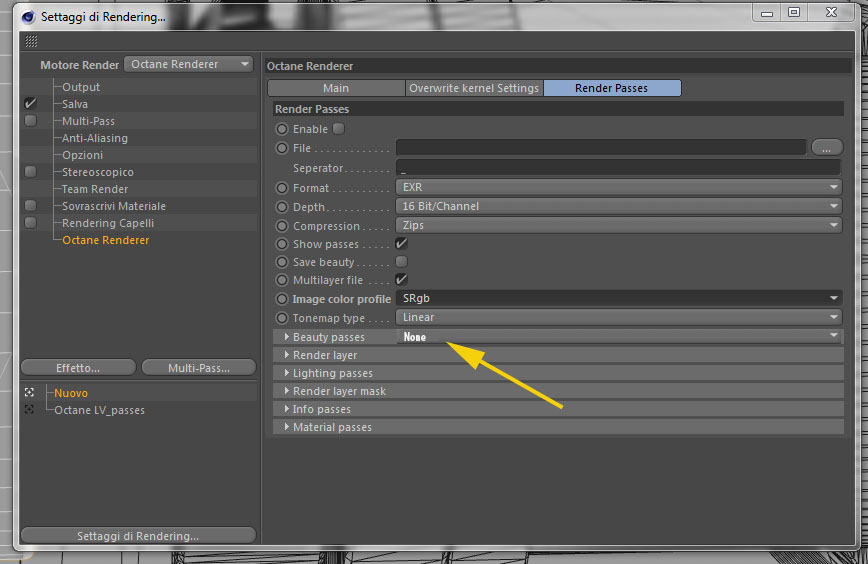Image resolution: width=868 pixels, height=564 pixels.
Task: Click the Show passes animation dot
Action: click(x=282, y=244)
